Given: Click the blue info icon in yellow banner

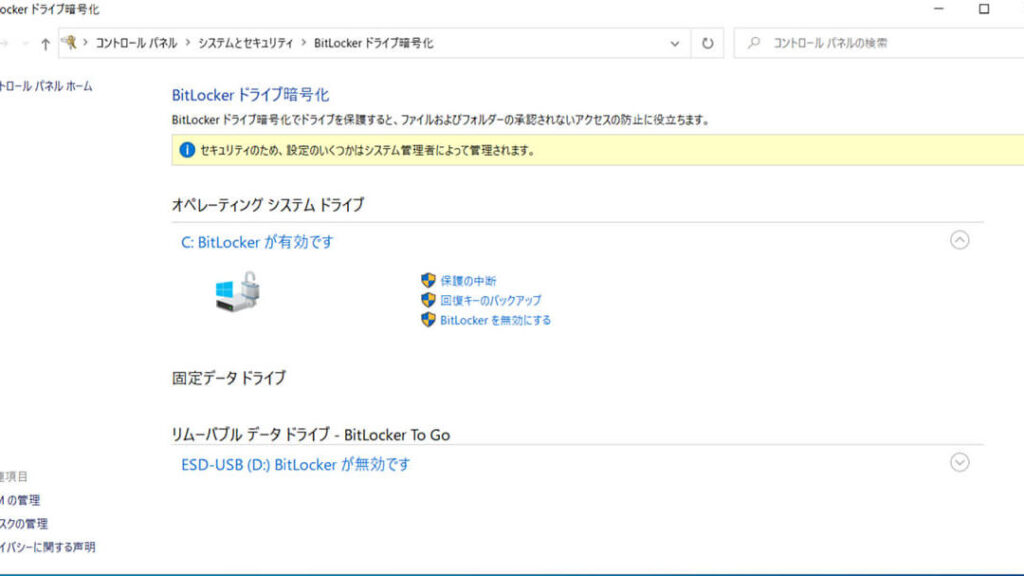Looking at the screenshot, I should pos(186,151).
